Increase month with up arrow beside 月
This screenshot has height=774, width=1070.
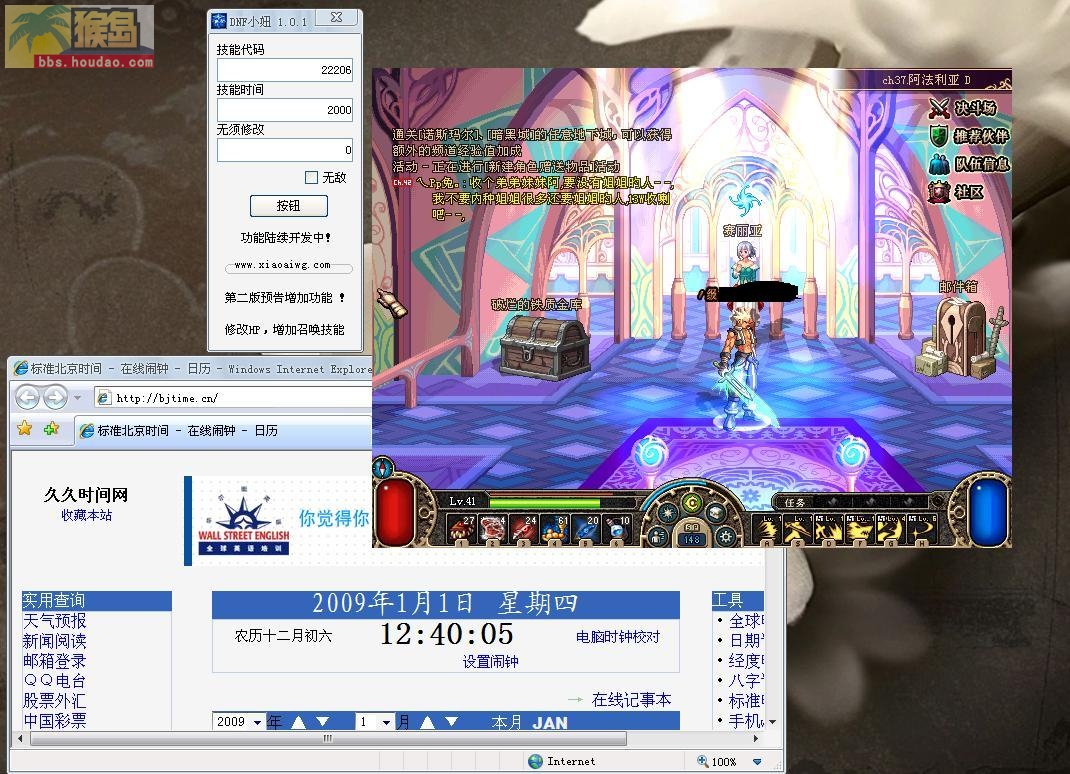tap(427, 721)
